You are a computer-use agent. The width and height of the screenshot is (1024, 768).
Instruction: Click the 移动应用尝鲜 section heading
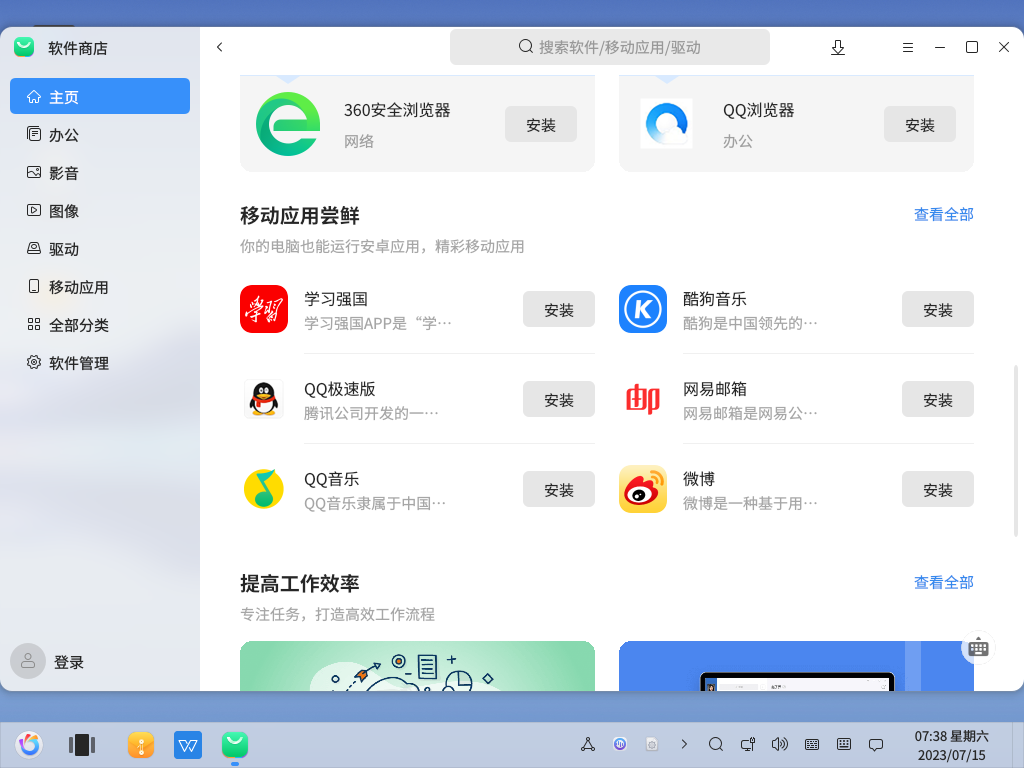pos(300,216)
